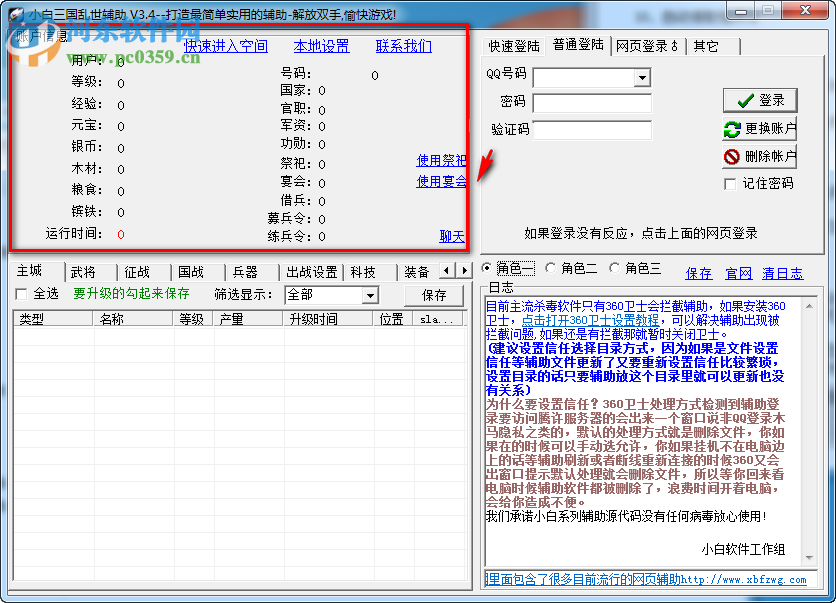The width and height of the screenshot is (836, 603).
Task: Click the 聊天 chat link
Action: [x=452, y=236]
